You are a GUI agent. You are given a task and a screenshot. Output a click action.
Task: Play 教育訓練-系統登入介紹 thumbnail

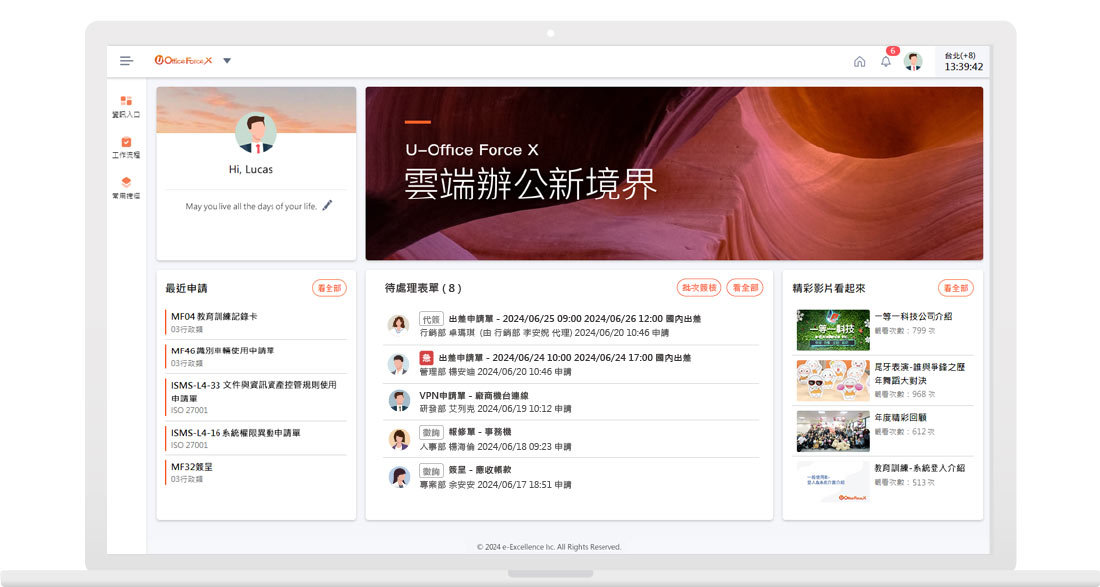click(833, 481)
